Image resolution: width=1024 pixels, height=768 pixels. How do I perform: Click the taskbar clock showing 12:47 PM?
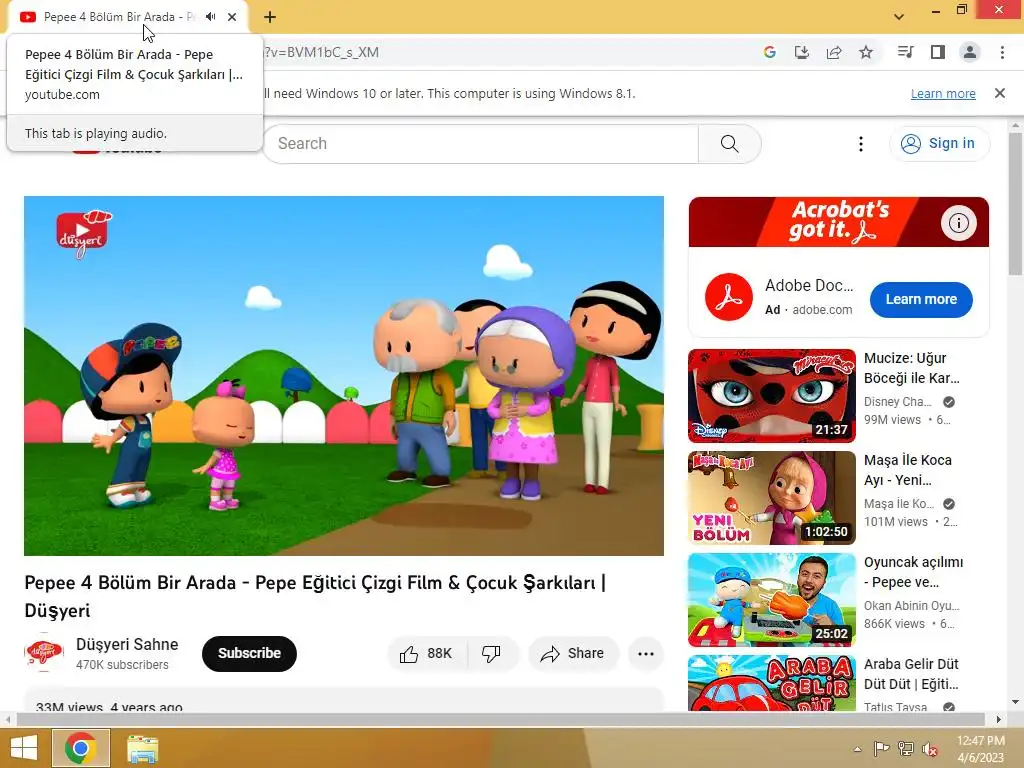click(980, 749)
